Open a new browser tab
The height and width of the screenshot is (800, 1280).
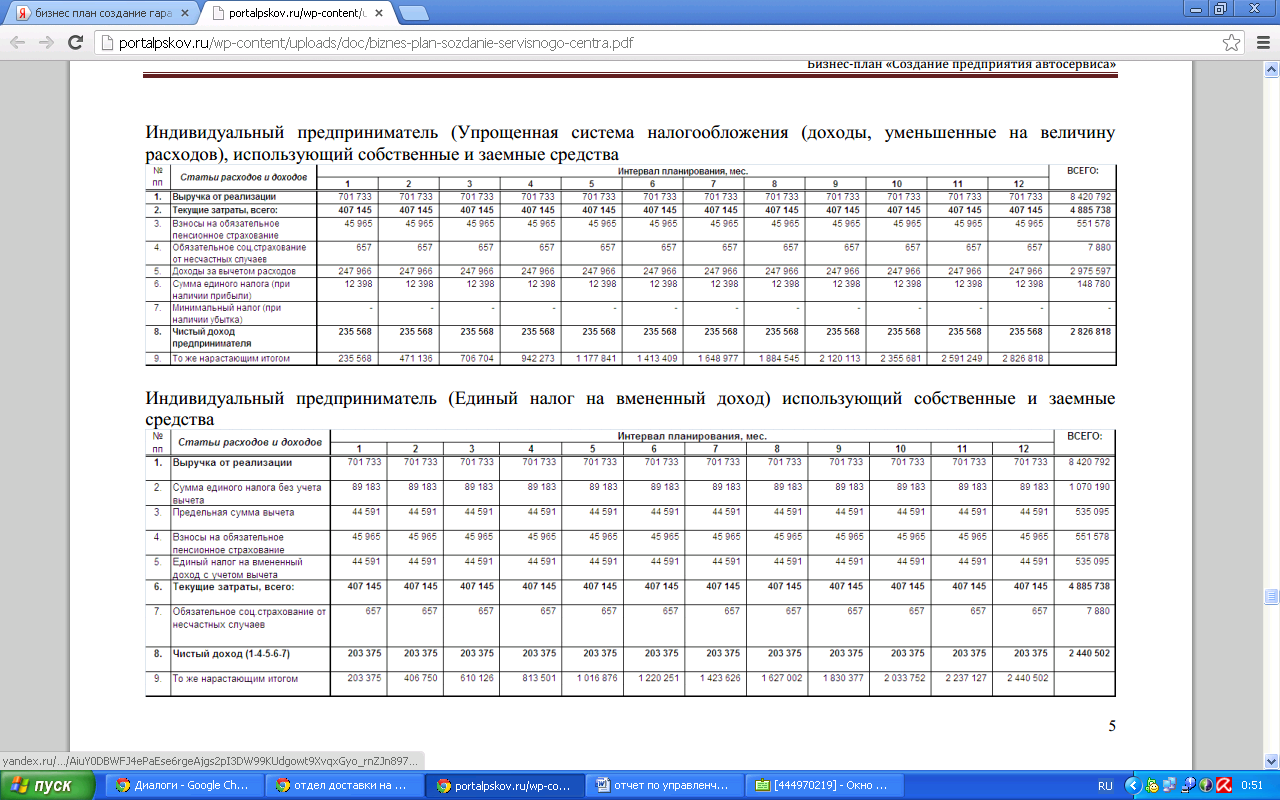click(414, 14)
